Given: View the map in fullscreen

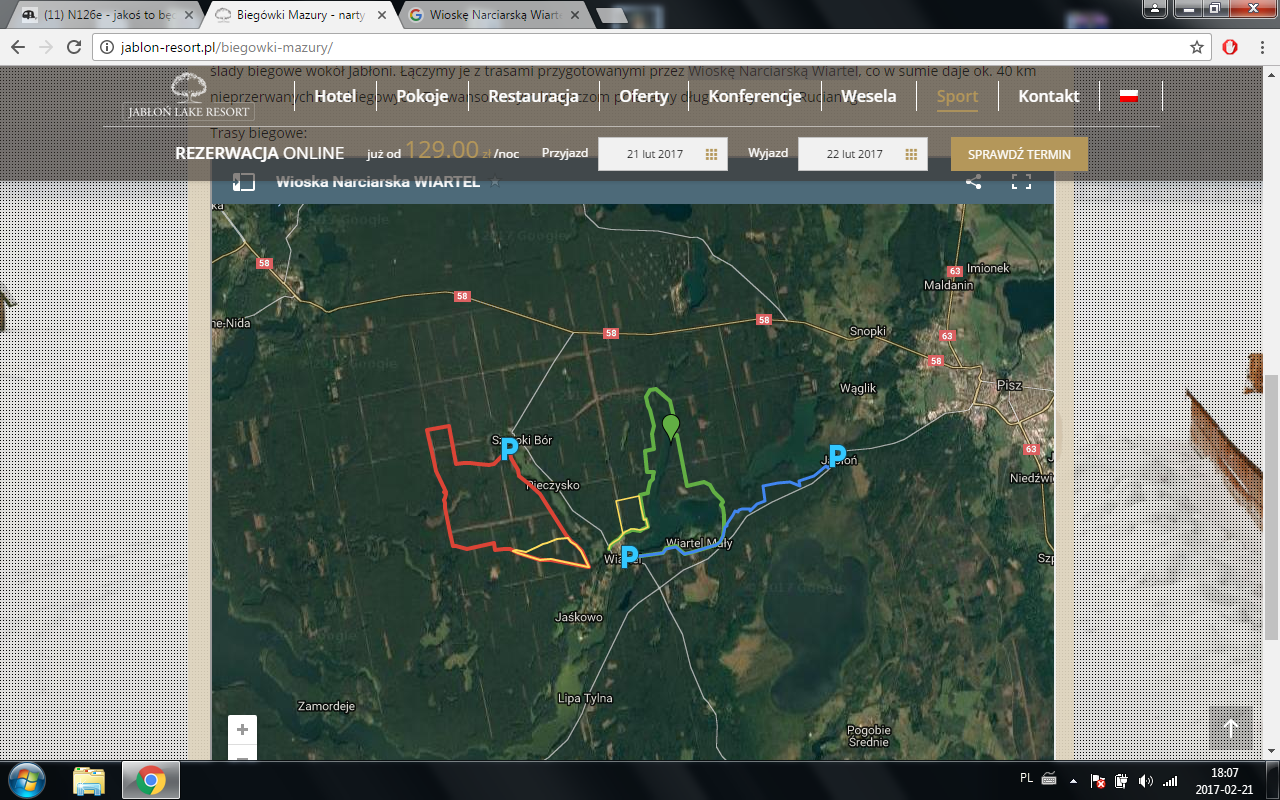Looking at the screenshot, I should 1020,182.
